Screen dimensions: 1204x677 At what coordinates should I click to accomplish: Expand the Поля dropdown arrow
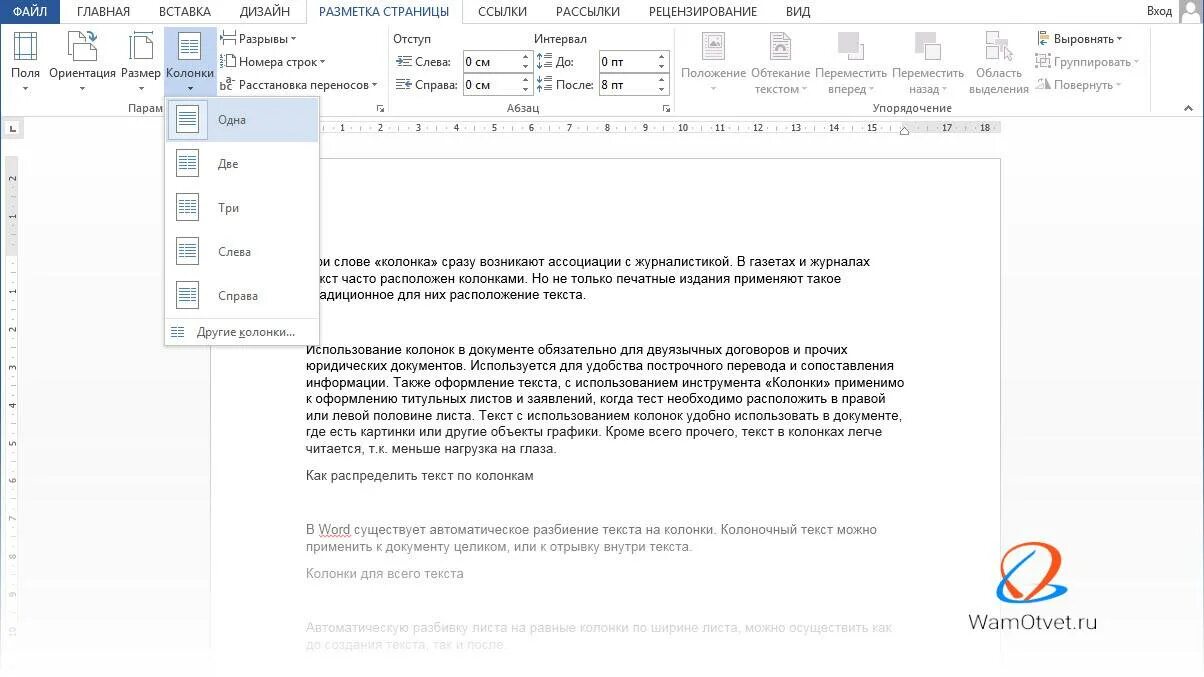pyautogui.click(x=25, y=89)
